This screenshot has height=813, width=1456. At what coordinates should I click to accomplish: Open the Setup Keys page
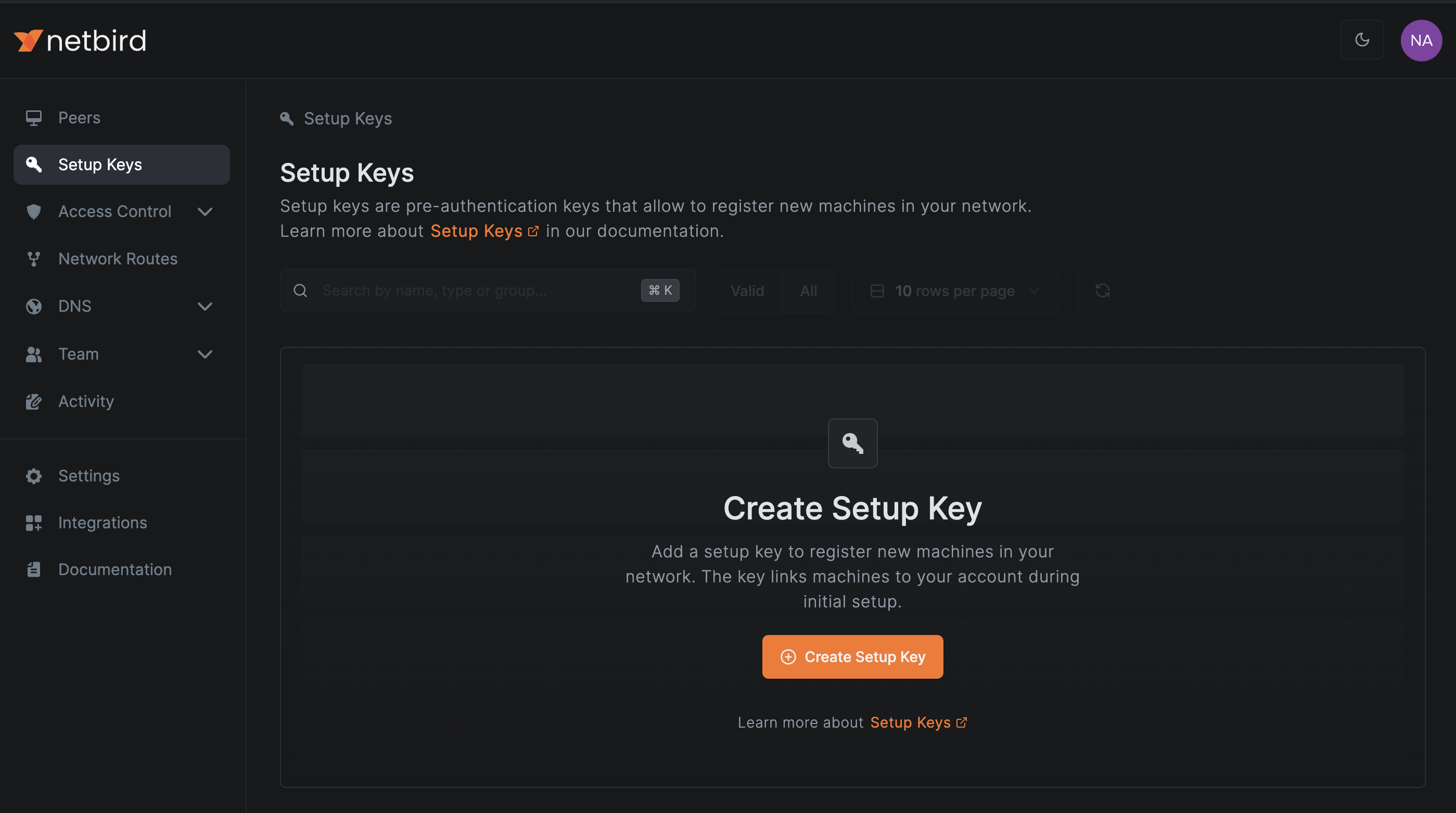(x=100, y=164)
